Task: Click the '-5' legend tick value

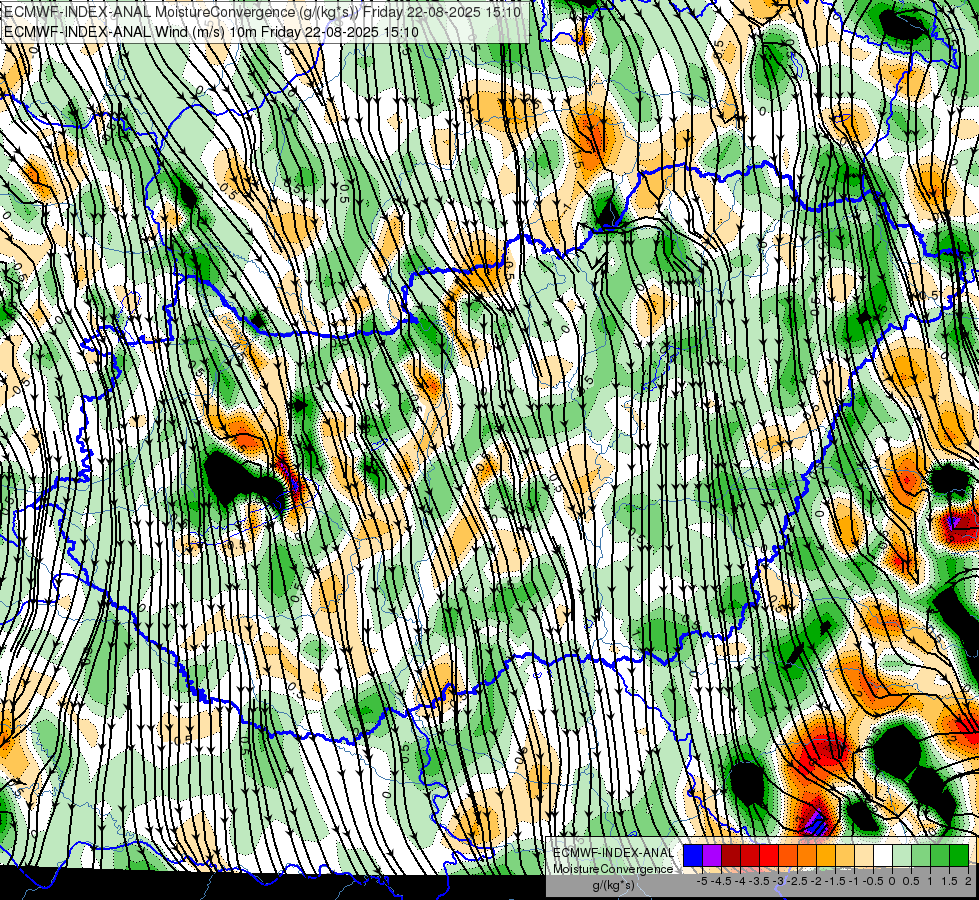Action: point(702,881)
